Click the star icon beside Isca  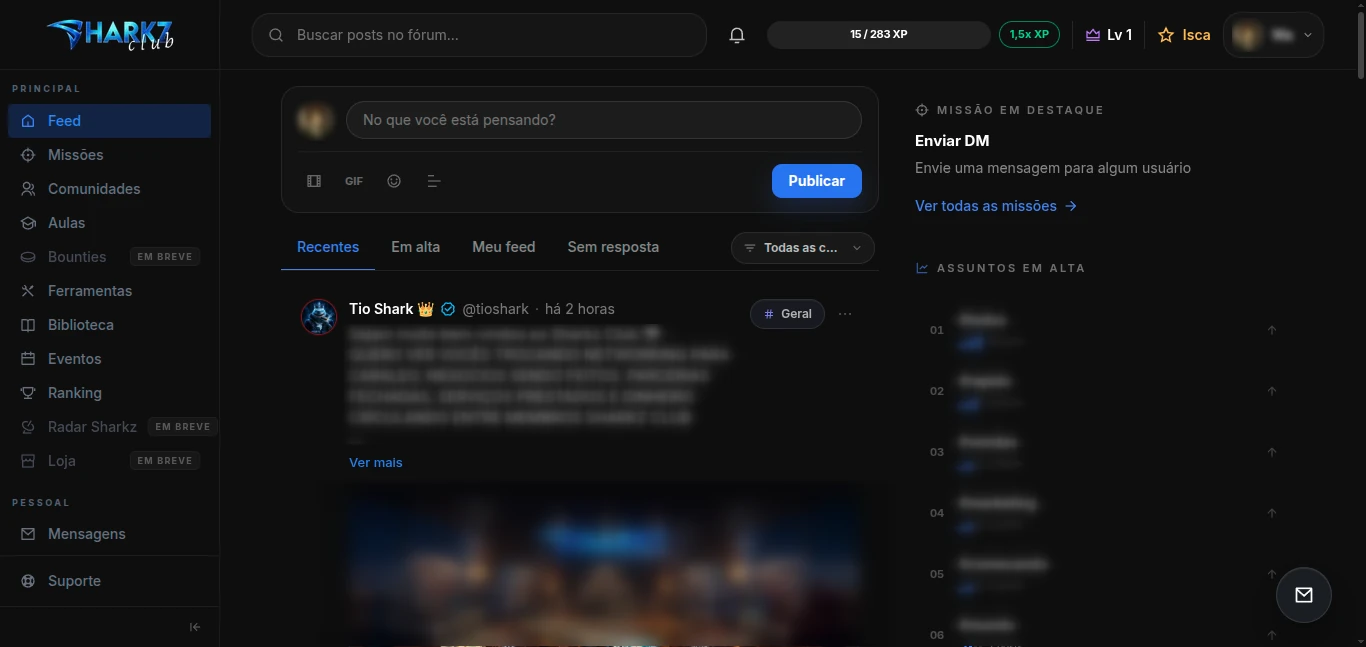[1166, 35]
